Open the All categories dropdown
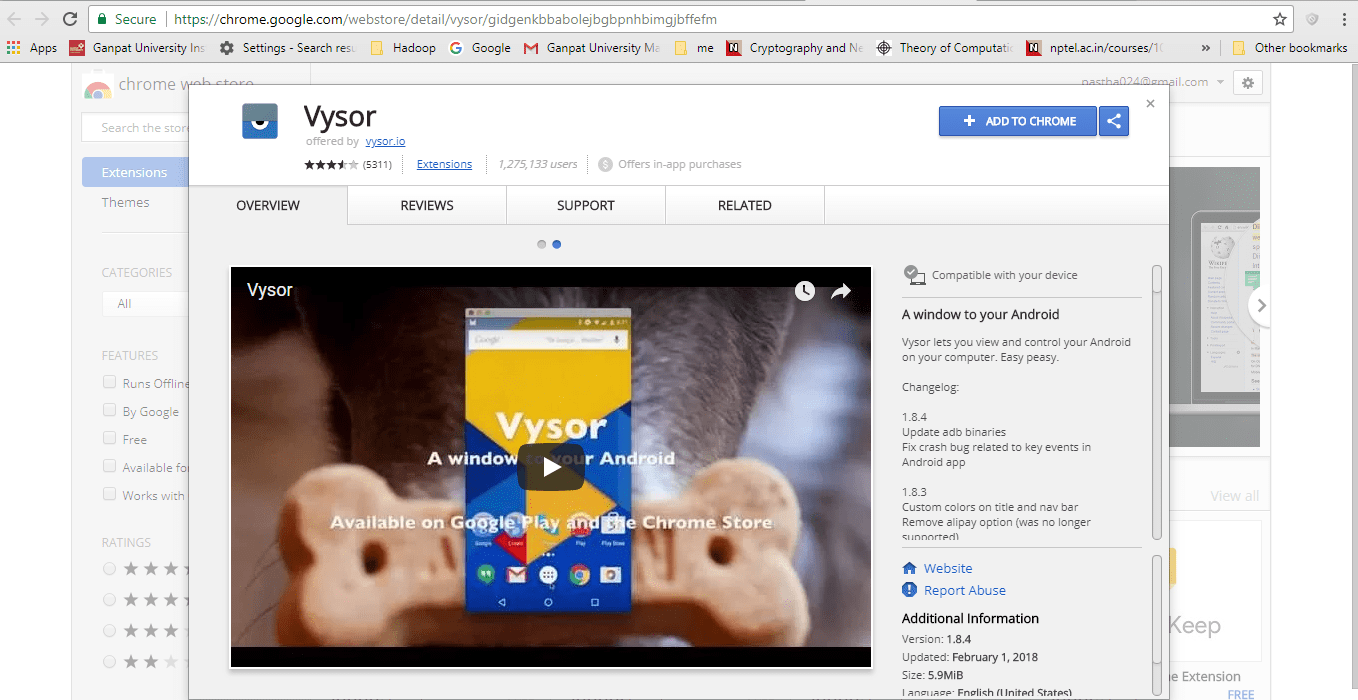The width and height of the screenshot is (1358, 700). 146,304
